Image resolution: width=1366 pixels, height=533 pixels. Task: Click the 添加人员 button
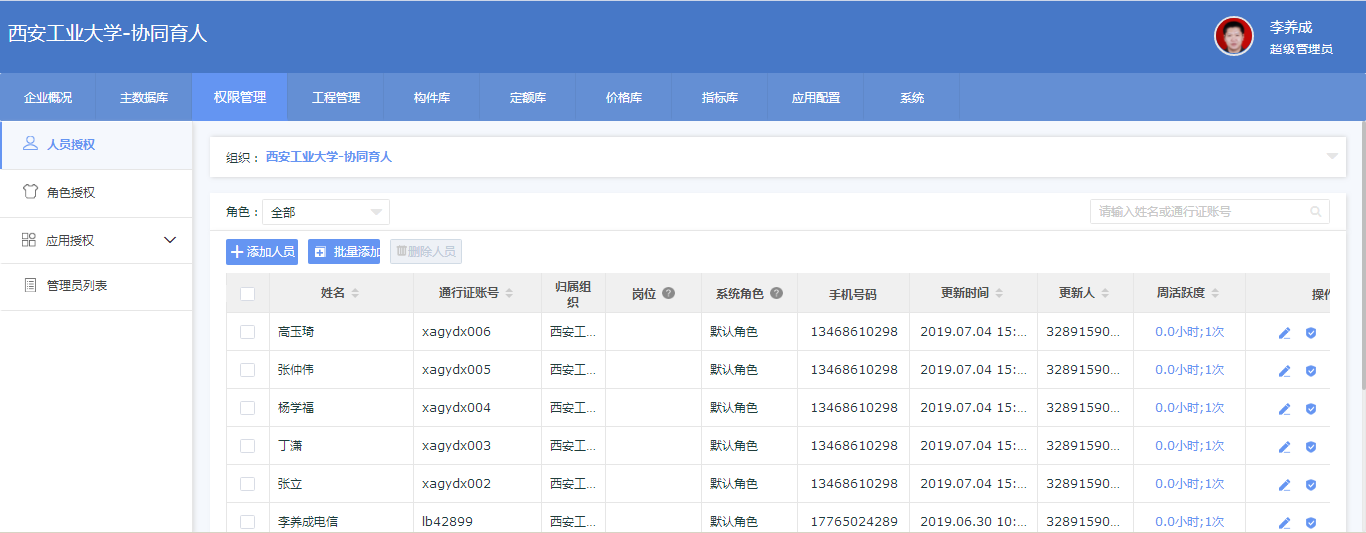(x=262, y=252)
